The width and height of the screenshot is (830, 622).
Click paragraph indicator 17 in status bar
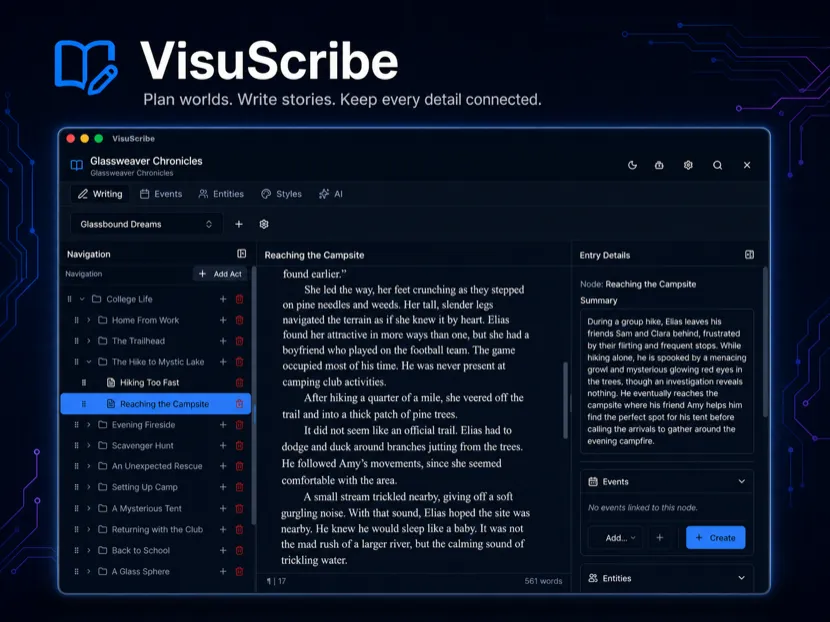276,581
